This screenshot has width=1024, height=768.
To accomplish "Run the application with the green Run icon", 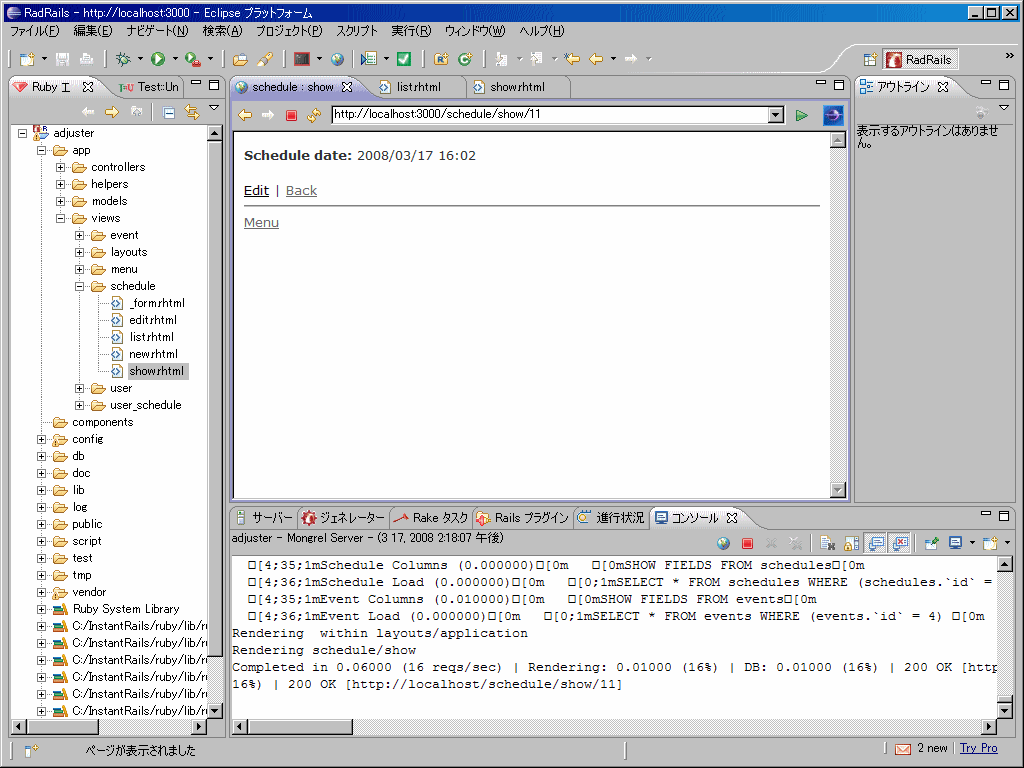I will tap(158, 58).
